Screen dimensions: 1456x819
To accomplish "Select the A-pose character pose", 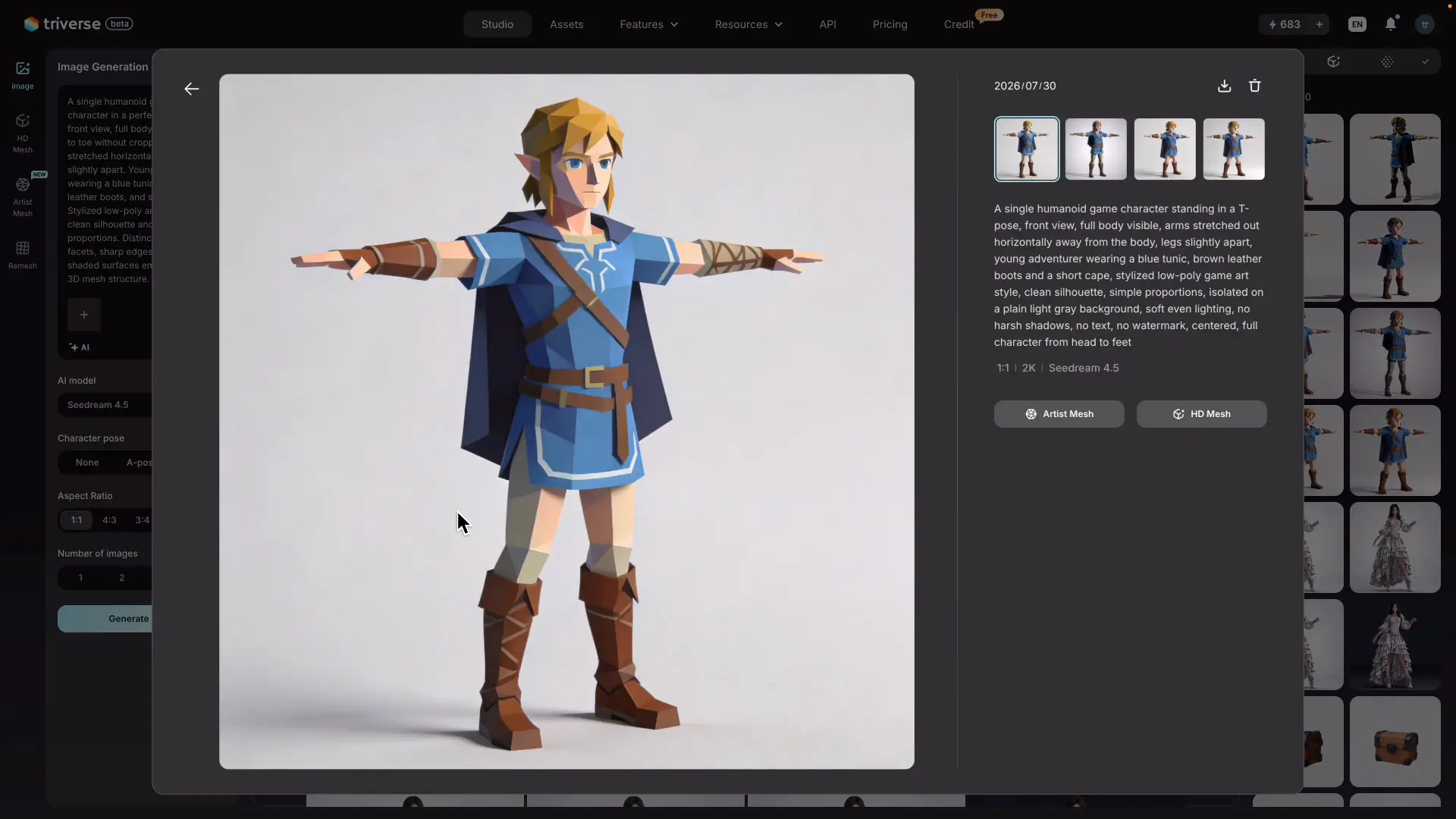I will [x=139, y=463].
